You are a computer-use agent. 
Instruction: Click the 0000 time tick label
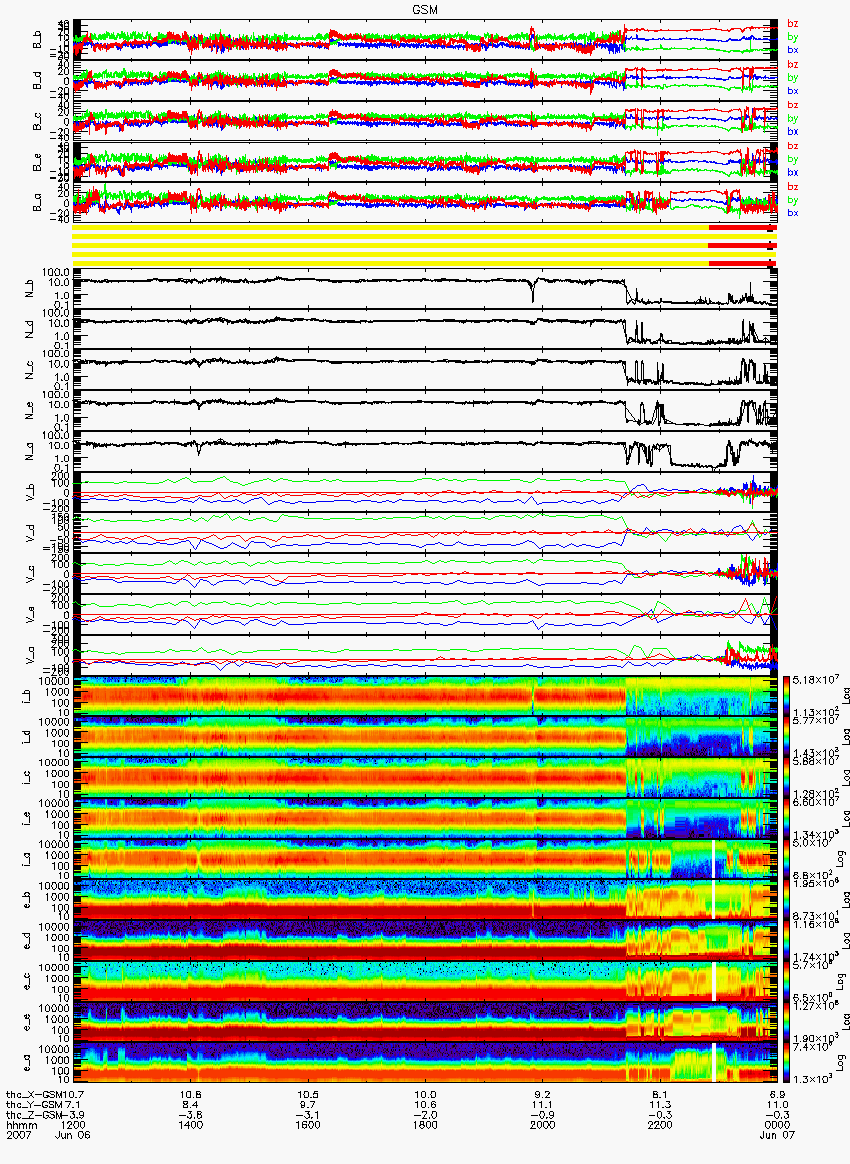click(x=777, y=1125)
